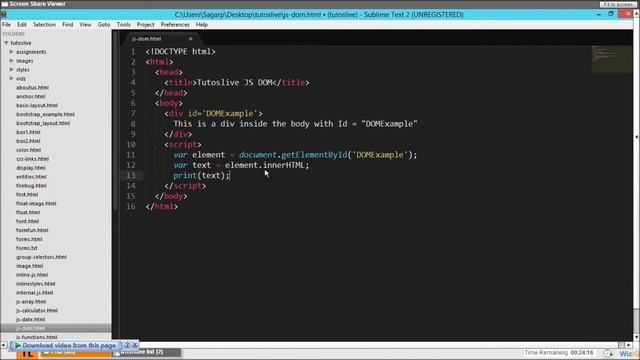Viewport: 640px width, 360px height.
Task: Click the side panel collapse arrow on right edge
Action: click(x=637, y=137)
